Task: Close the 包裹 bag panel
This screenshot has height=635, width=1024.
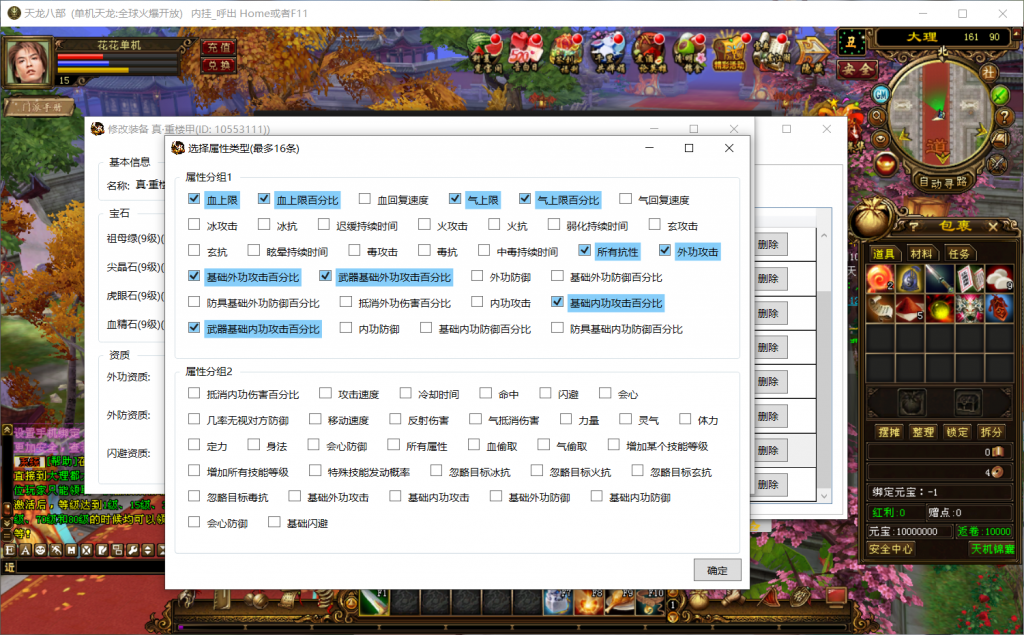Action: click(993, 227)
